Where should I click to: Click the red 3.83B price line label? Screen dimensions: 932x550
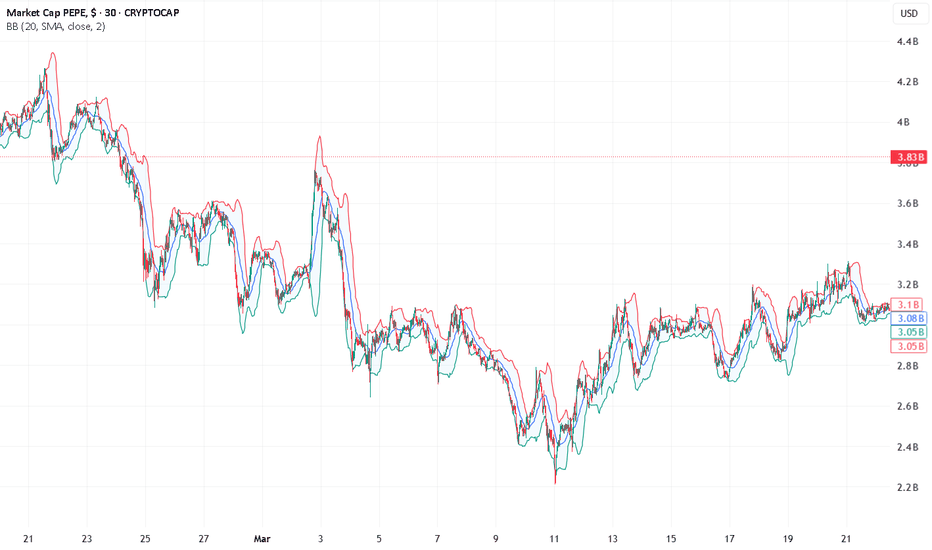coord(909,157)
